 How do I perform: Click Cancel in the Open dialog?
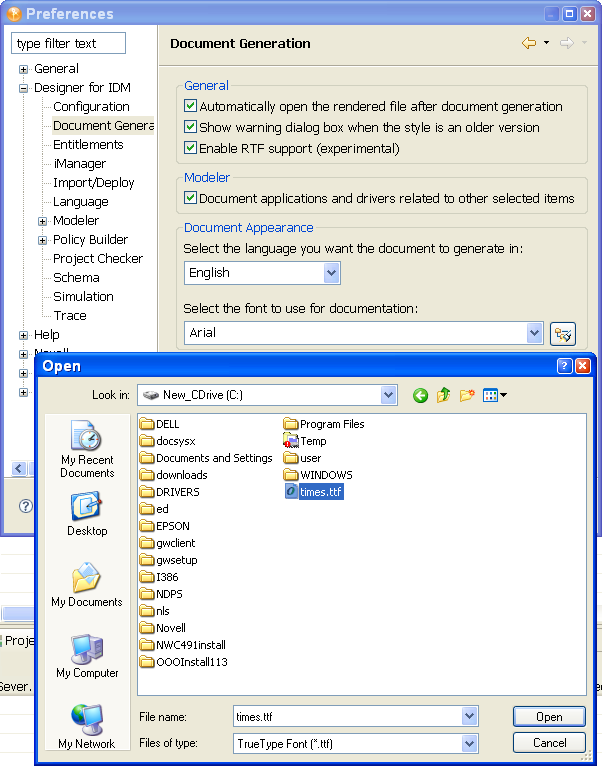pyautogui.click(x=549, y=743)
